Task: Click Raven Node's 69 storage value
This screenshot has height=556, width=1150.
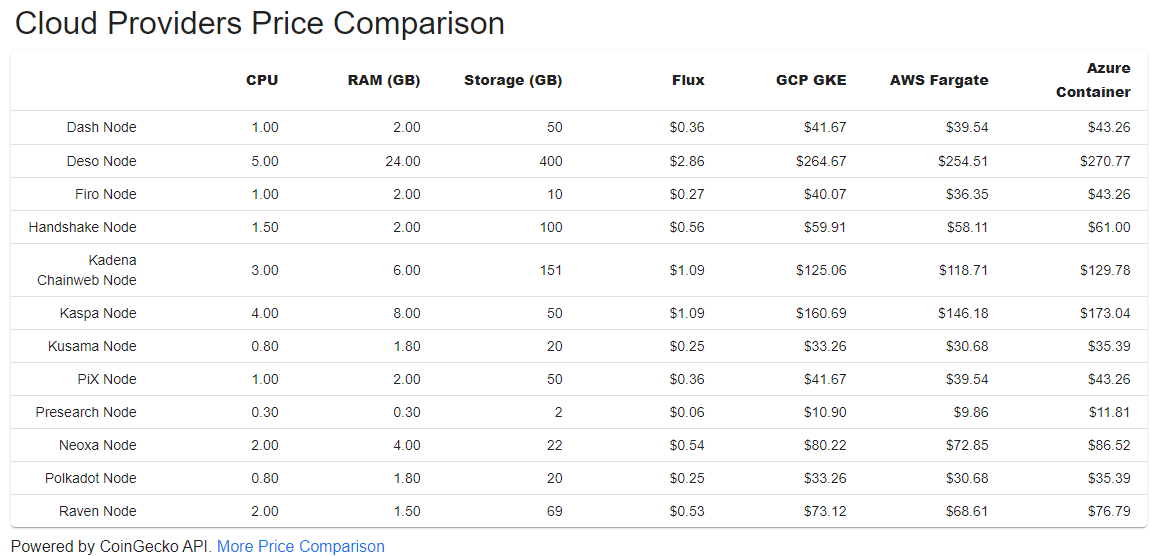Action: [x=555, y=511]
